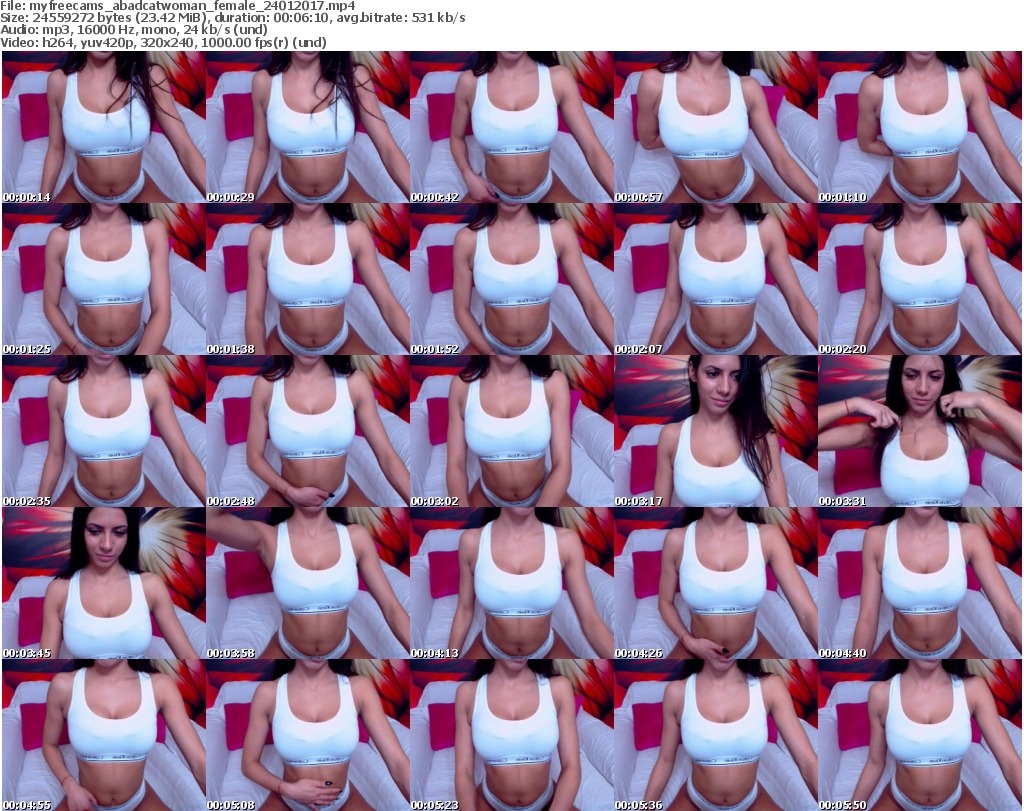Select the thumbnail at timestamp 00:04:55
Viewport: 1024px width, 811px height.
click(104, 735)
